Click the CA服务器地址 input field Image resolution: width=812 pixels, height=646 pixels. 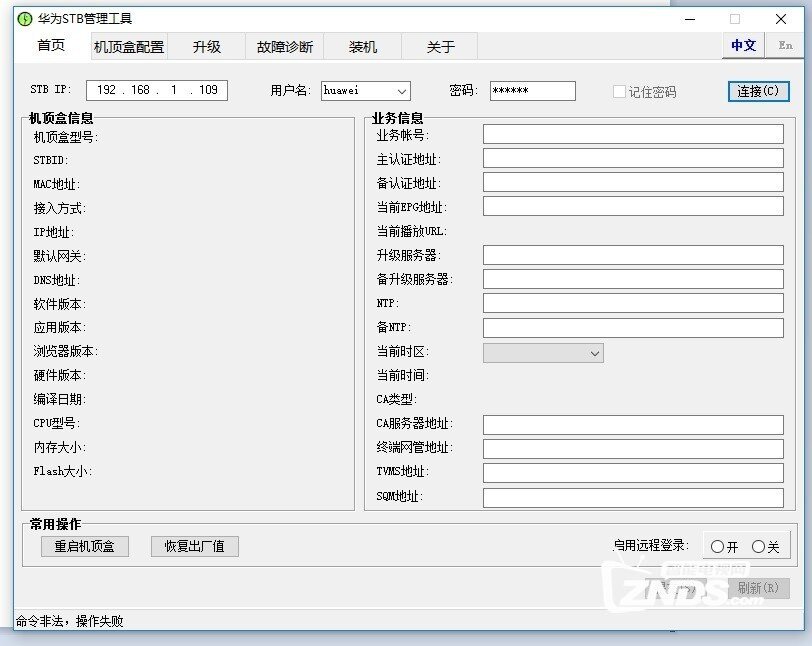click(633, 425)
